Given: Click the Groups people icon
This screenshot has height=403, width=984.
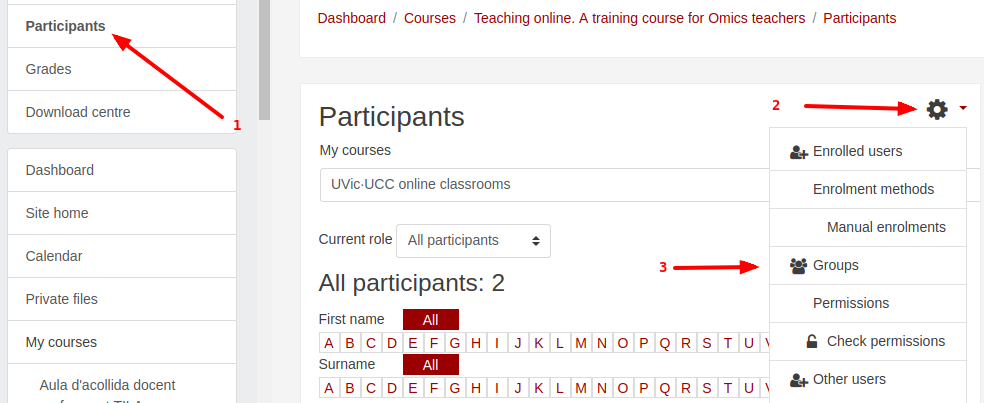Looking at the screenshot, I should tap(798, 266).
